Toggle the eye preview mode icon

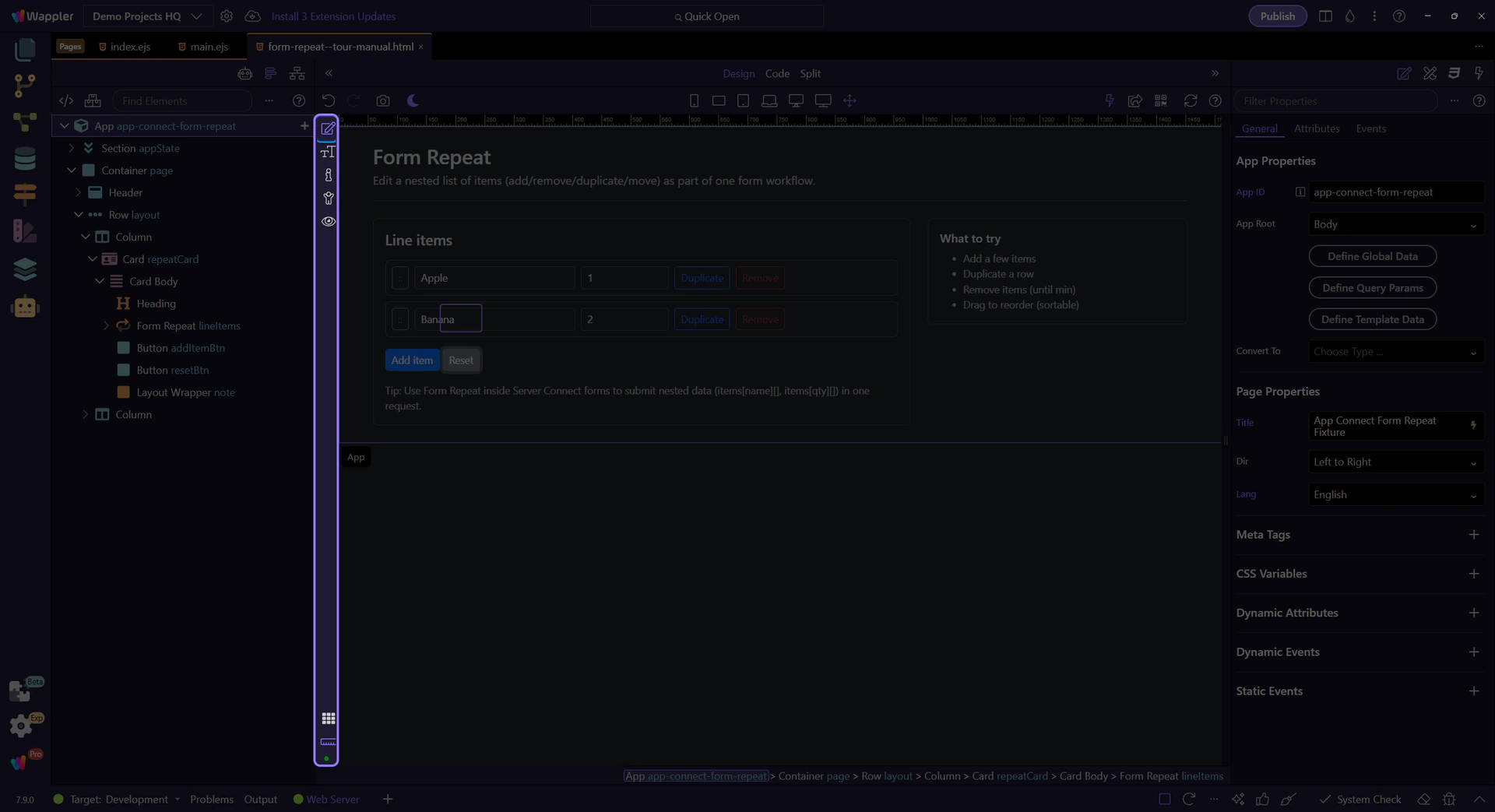[329, 221]
